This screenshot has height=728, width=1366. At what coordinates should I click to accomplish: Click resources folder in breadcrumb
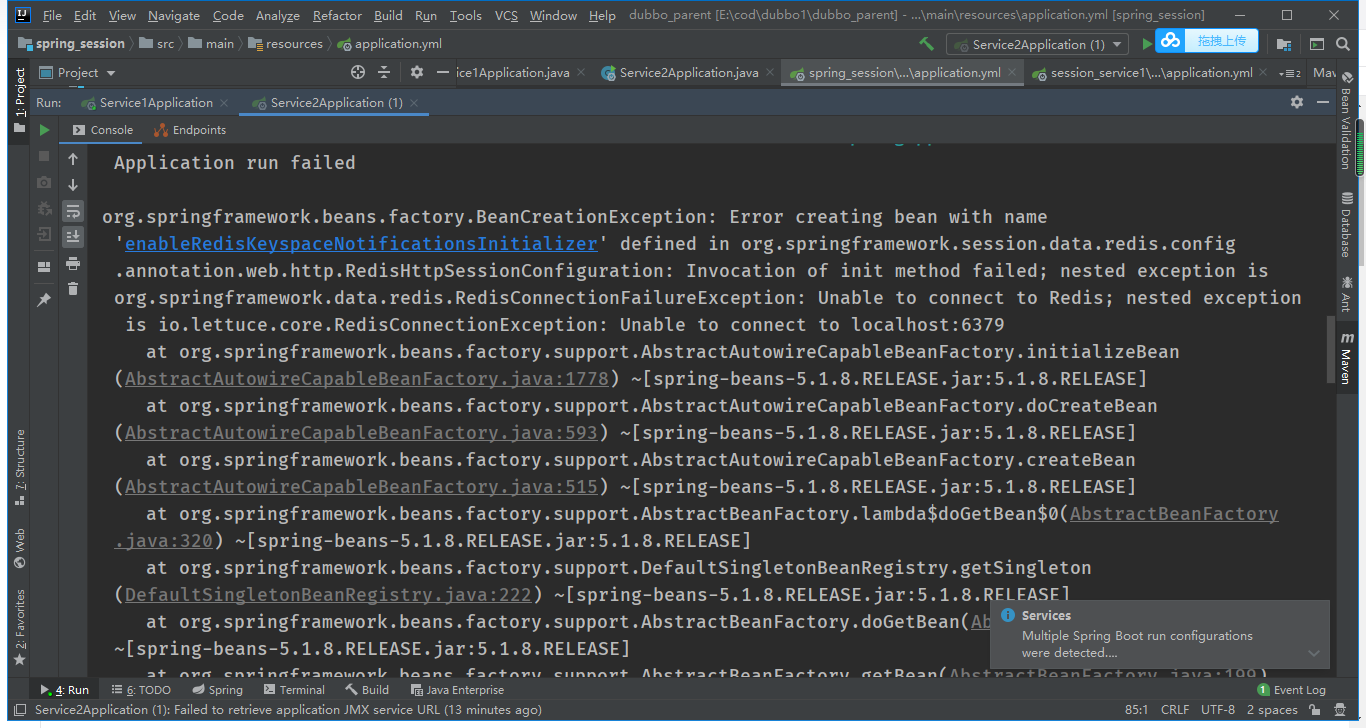point(285,44)
